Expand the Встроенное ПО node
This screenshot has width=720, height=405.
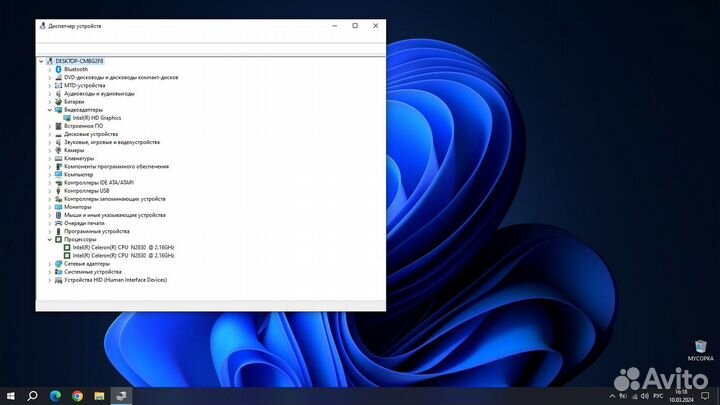click(x=50, y=126)
